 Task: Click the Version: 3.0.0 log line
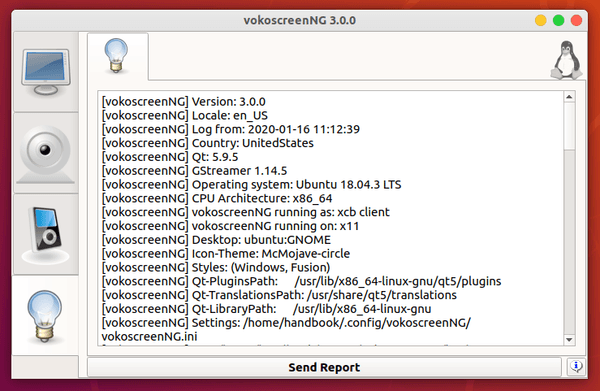pyautogui.click(x=184, y=102)
